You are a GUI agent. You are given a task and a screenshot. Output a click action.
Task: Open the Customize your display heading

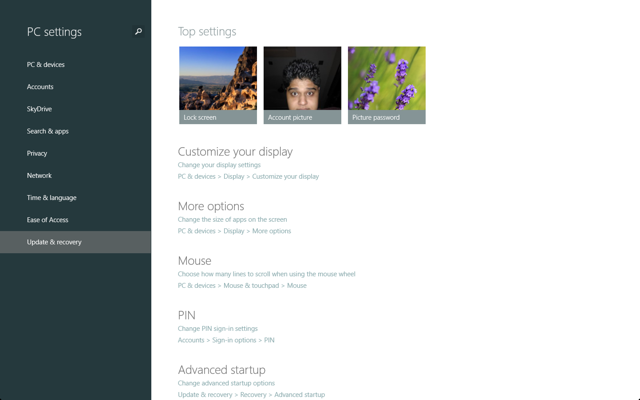(235, 152)
